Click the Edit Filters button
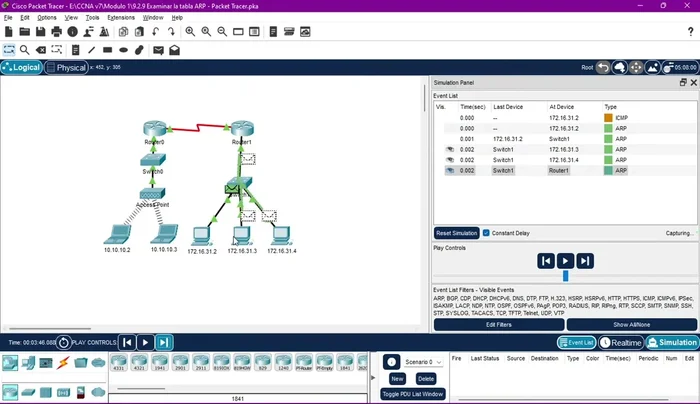700x404 pixels. pyautogui.click(x=498, y=324)
